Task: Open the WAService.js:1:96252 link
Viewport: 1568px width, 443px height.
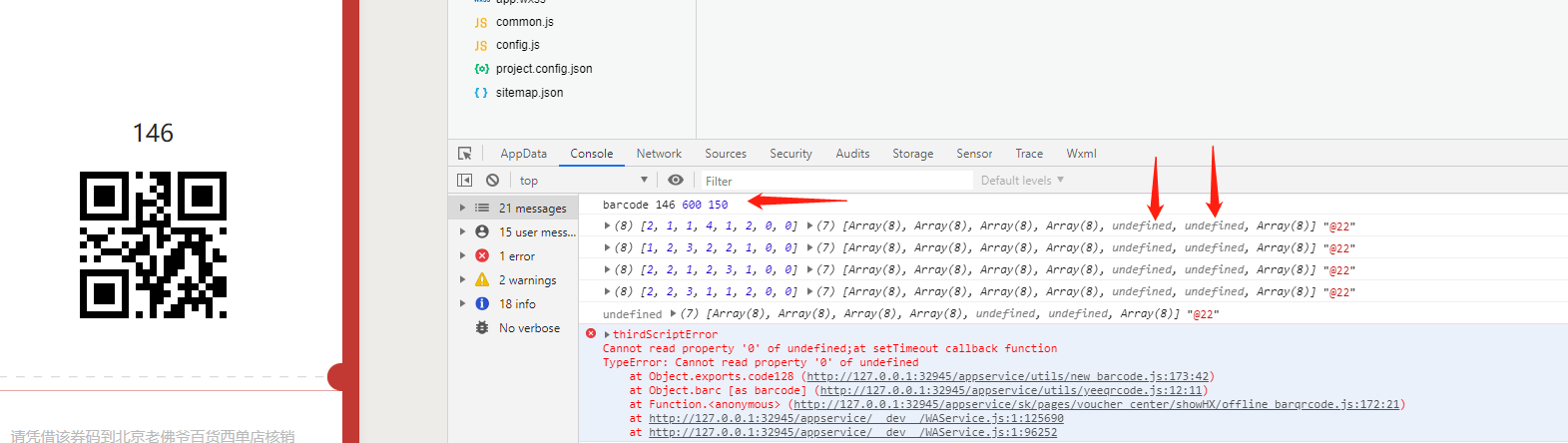Action: (x=853, y=433)
